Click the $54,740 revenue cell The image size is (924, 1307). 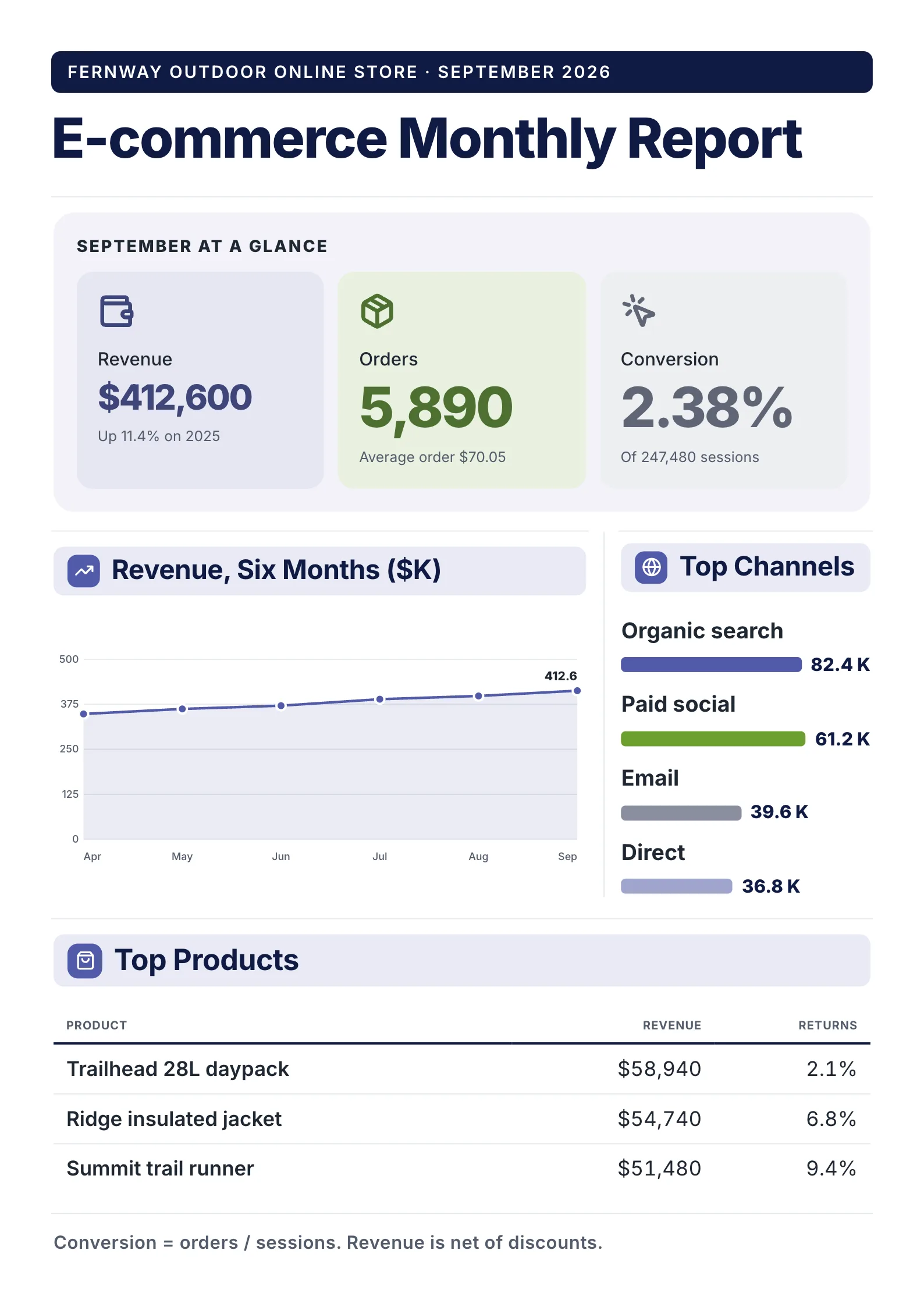point(659,1119)
